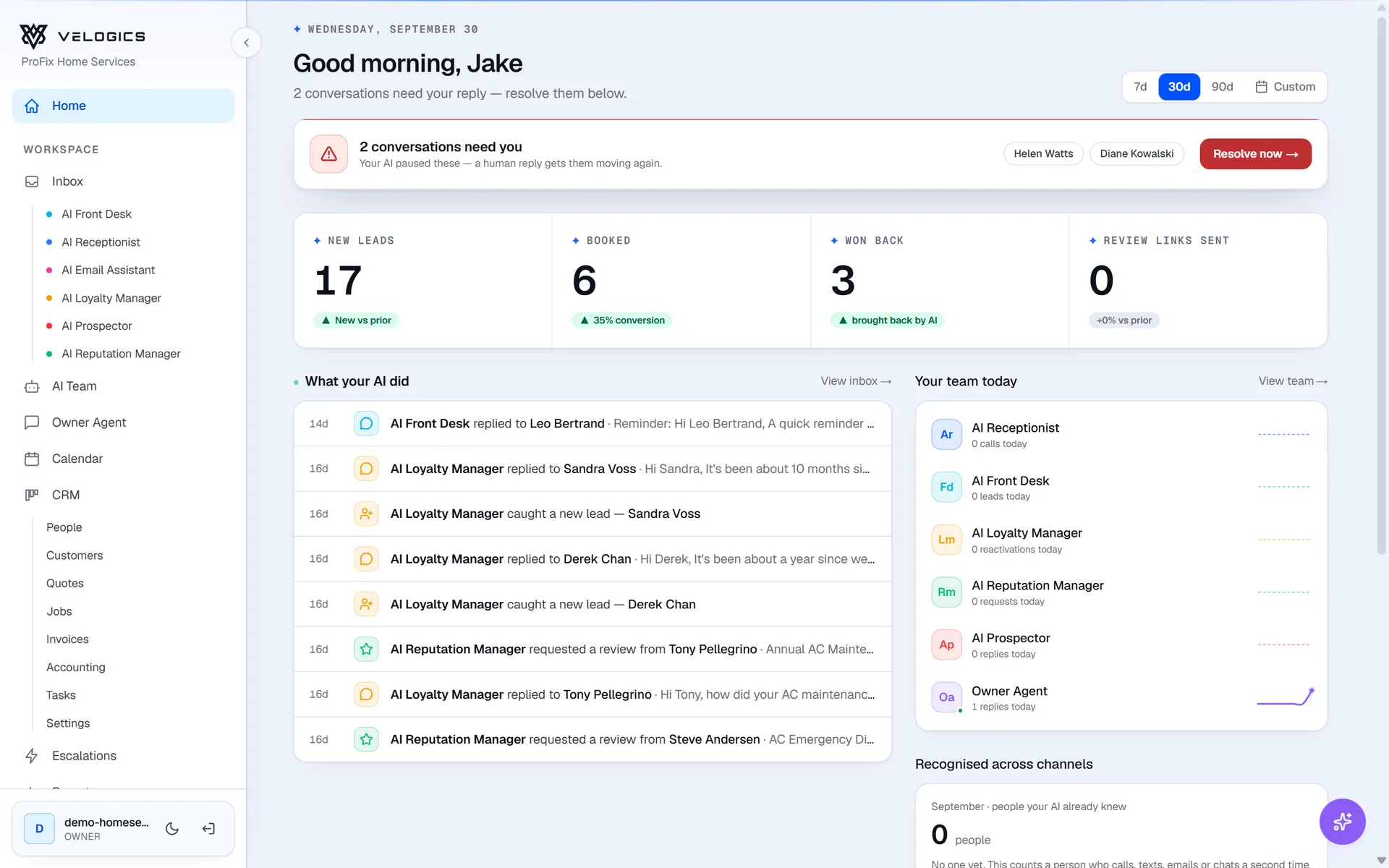Set date range to 90d
The image size is (1389, 868).
pos(1222,87)
